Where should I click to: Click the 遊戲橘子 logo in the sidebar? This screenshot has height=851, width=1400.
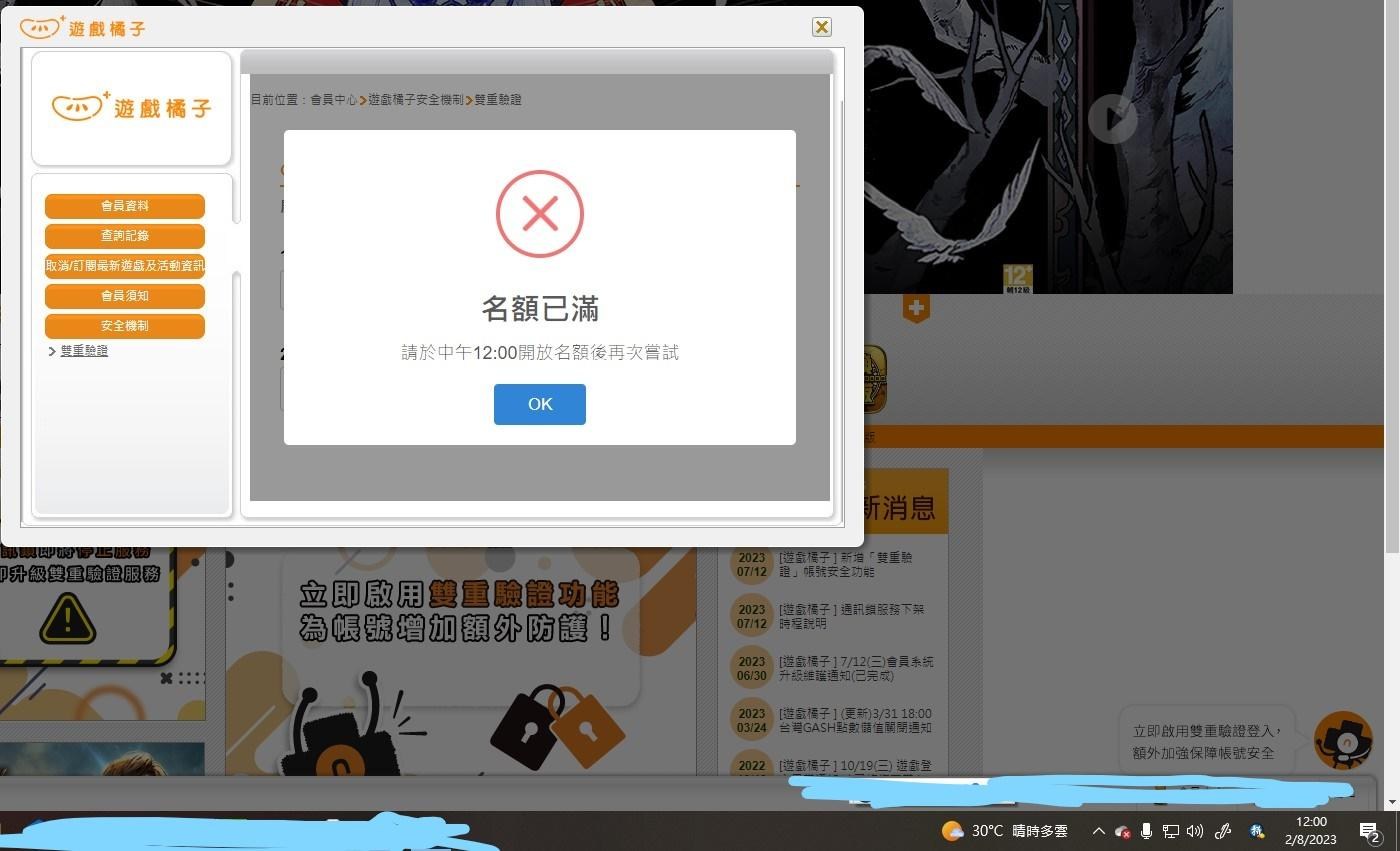[x=131, y=108]
